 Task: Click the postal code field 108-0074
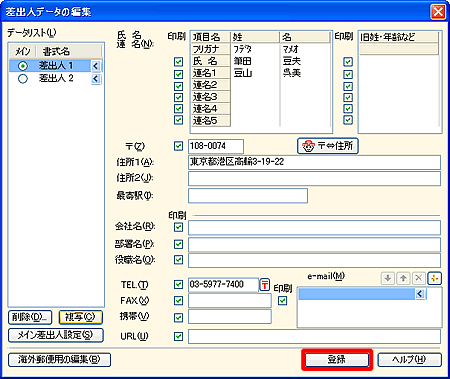tap(216, 146)
